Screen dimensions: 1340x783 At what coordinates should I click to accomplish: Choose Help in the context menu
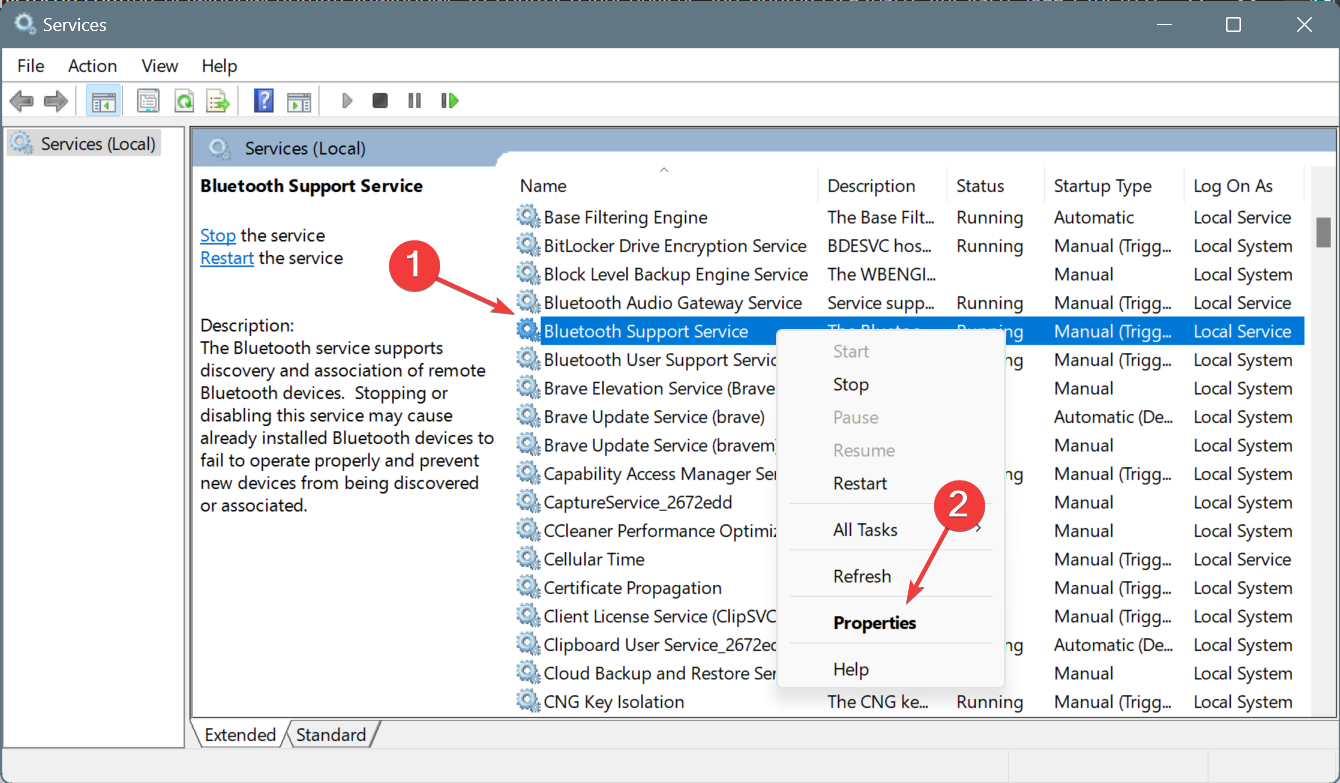pos(851,669)
